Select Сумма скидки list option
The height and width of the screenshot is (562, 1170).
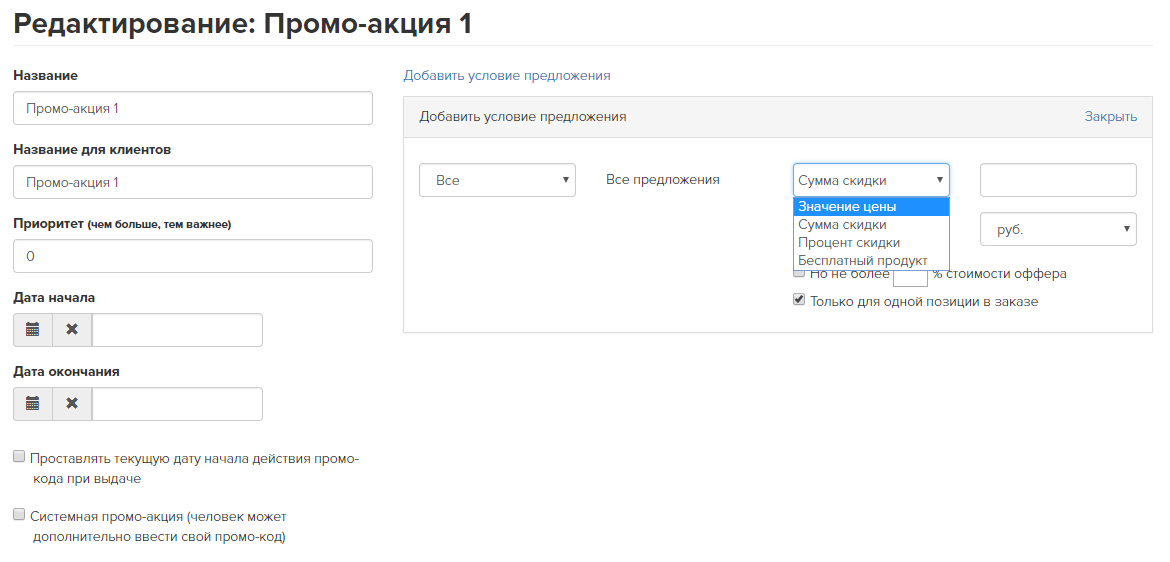tap(871, 225)
